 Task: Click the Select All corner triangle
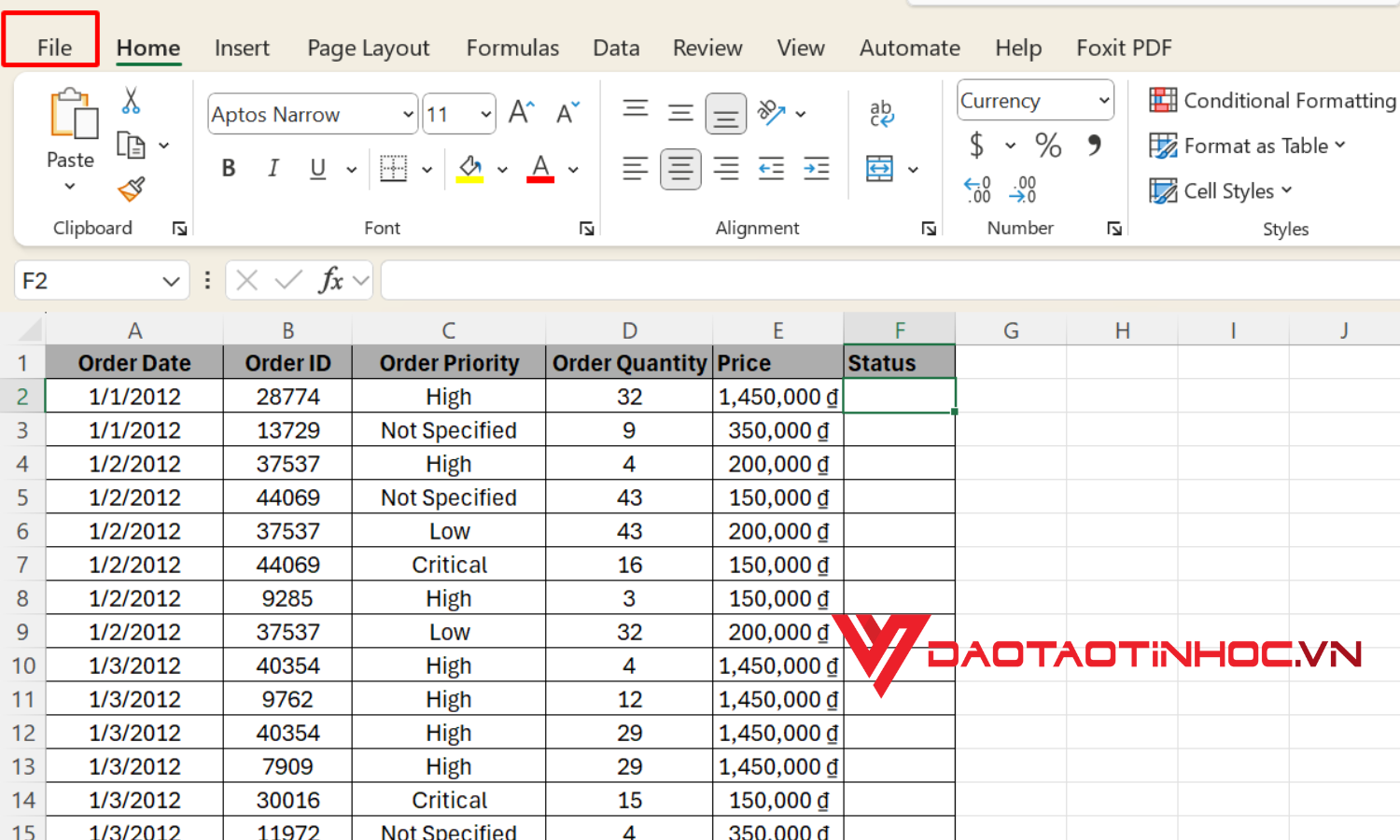click(30, 329)
